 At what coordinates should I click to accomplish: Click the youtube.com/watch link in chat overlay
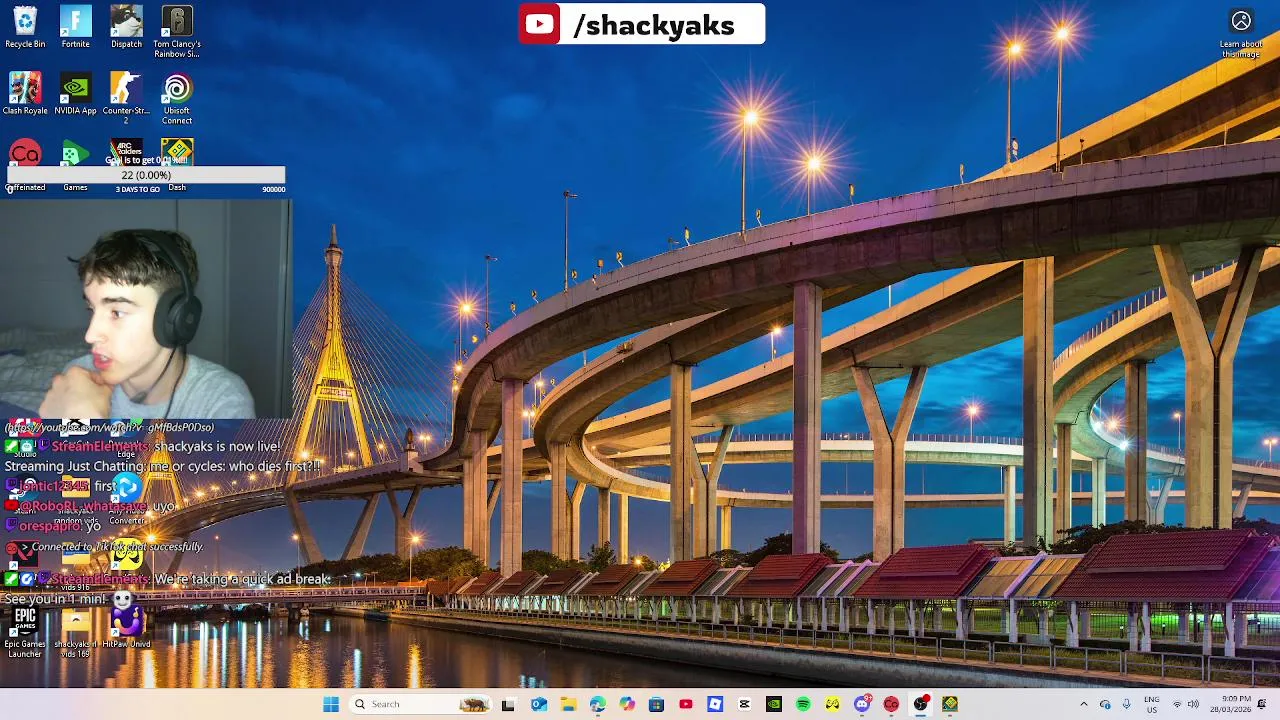coord(110,427)
